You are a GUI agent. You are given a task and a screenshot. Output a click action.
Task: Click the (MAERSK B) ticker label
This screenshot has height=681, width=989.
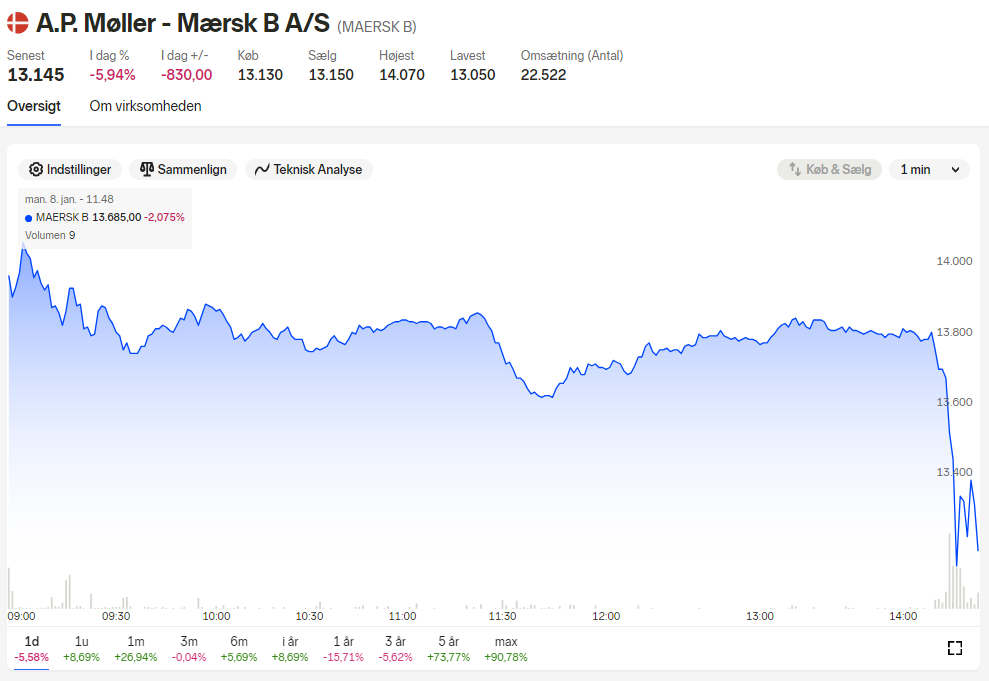[377, 27]
